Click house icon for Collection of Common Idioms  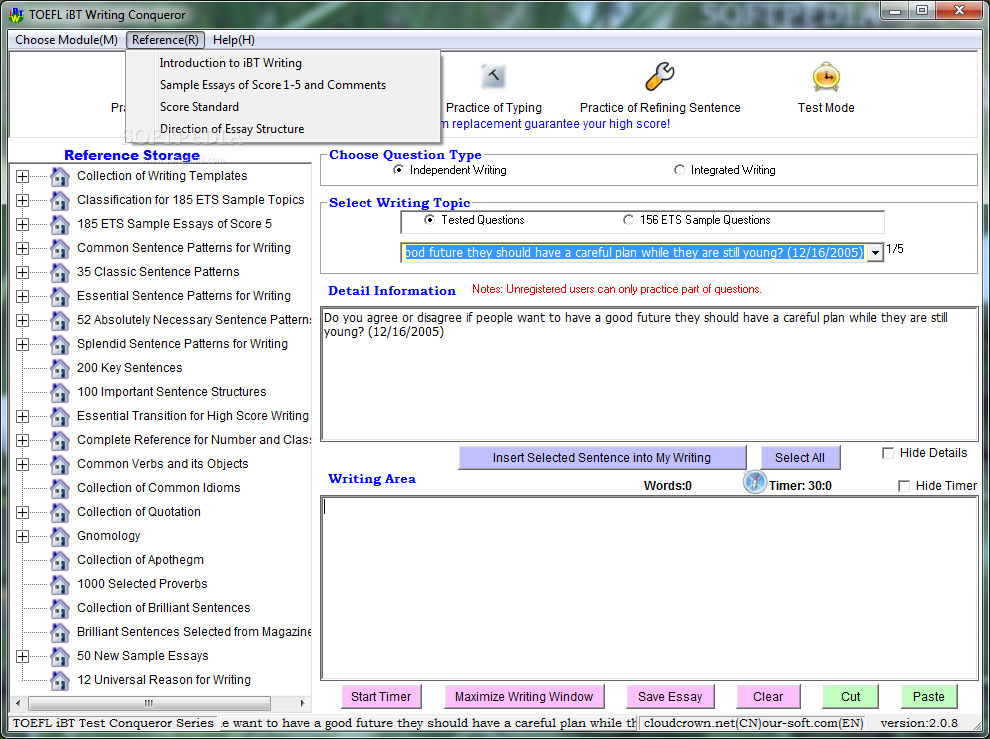tap(60, 488)
